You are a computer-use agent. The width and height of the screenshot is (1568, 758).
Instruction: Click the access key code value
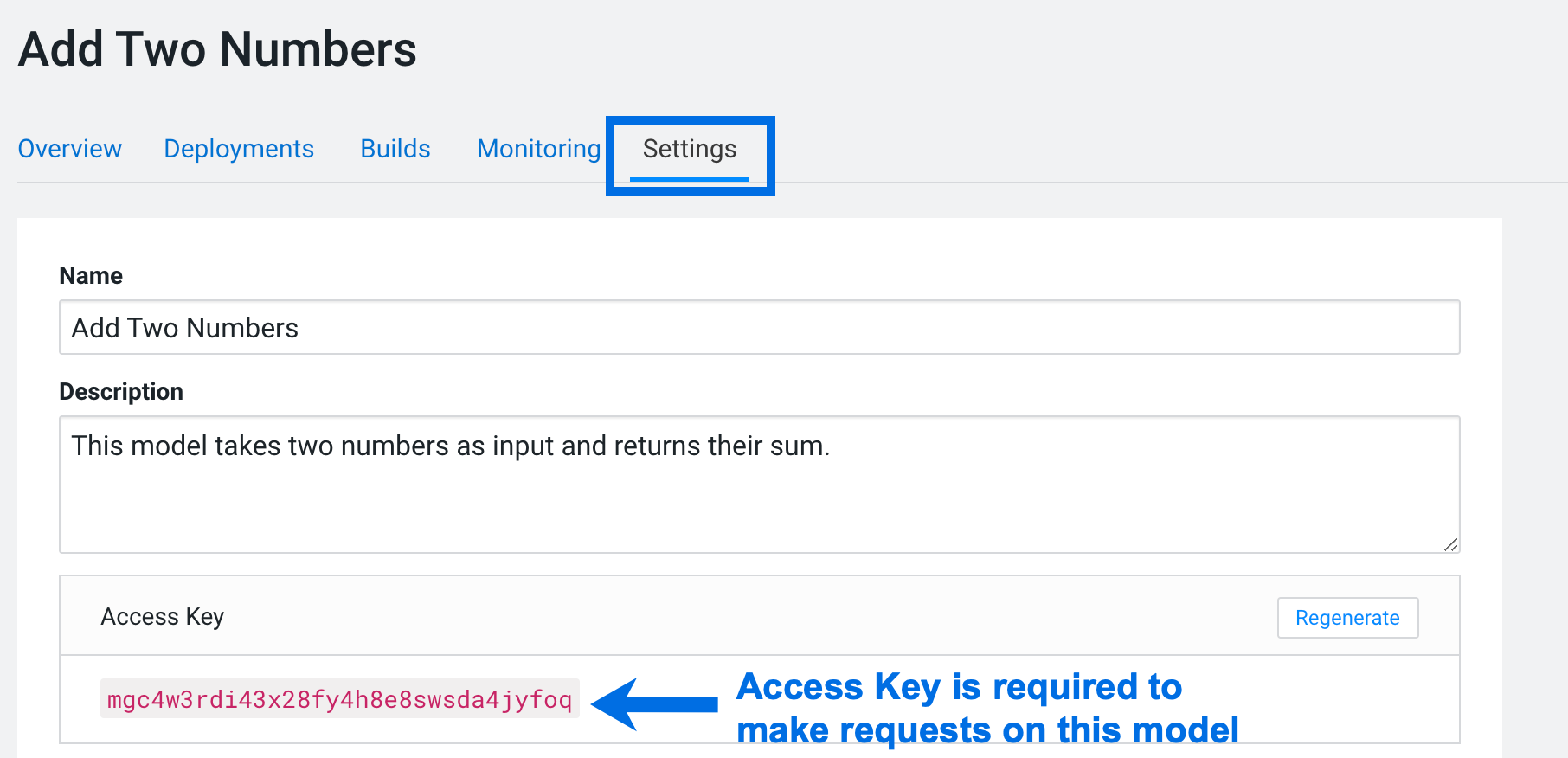(x=340, y=699)
